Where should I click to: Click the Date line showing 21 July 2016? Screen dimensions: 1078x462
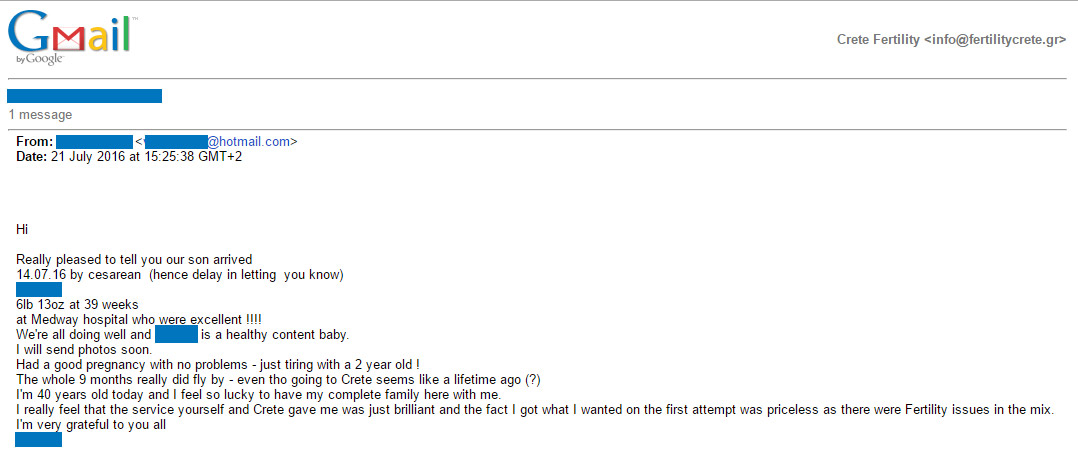coord(129,157)
